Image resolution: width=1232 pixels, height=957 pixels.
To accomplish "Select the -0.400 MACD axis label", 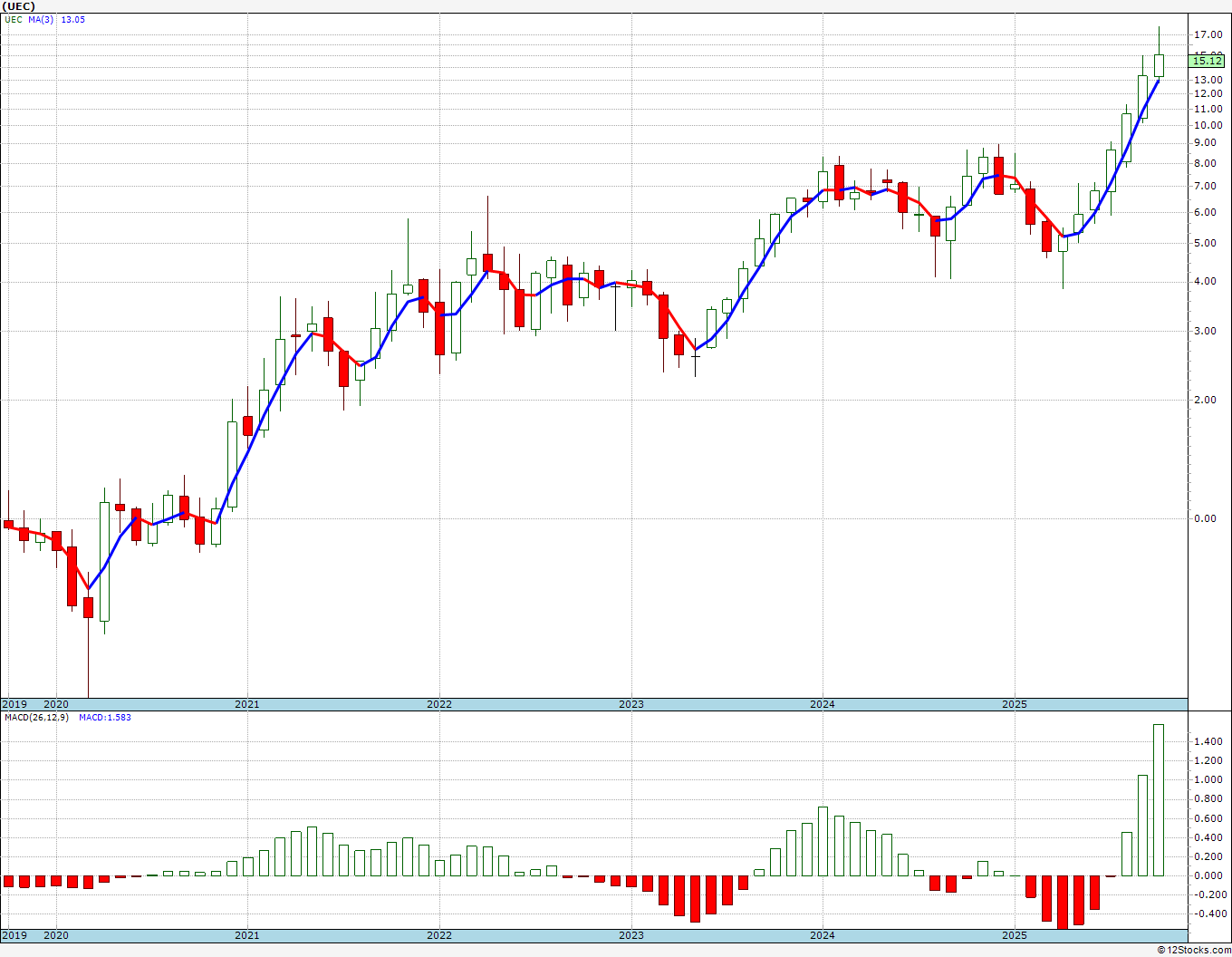I will [1209, 914].
